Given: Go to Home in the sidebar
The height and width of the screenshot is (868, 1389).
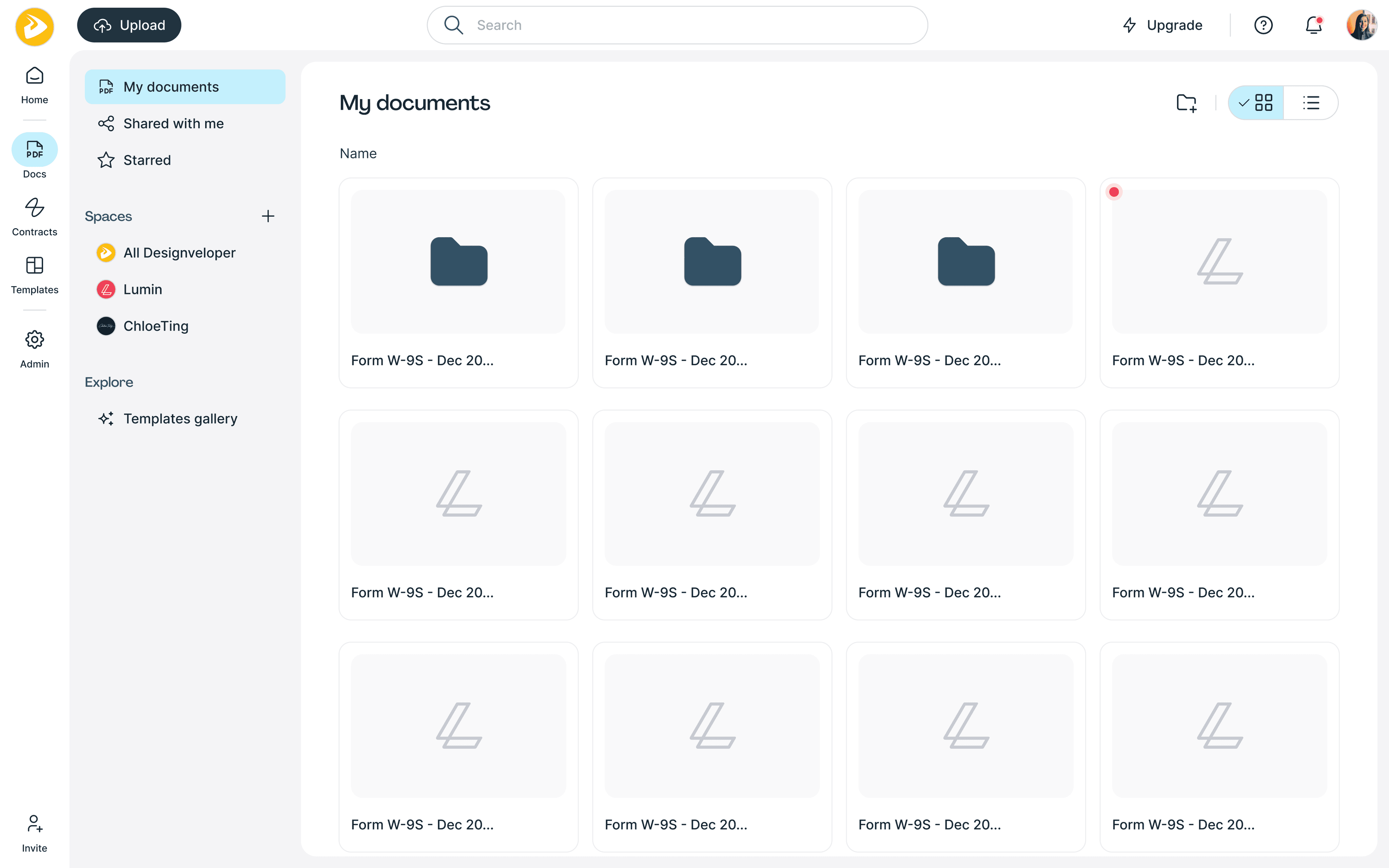Looking at the screenshot, I should [x=35, y=84].
